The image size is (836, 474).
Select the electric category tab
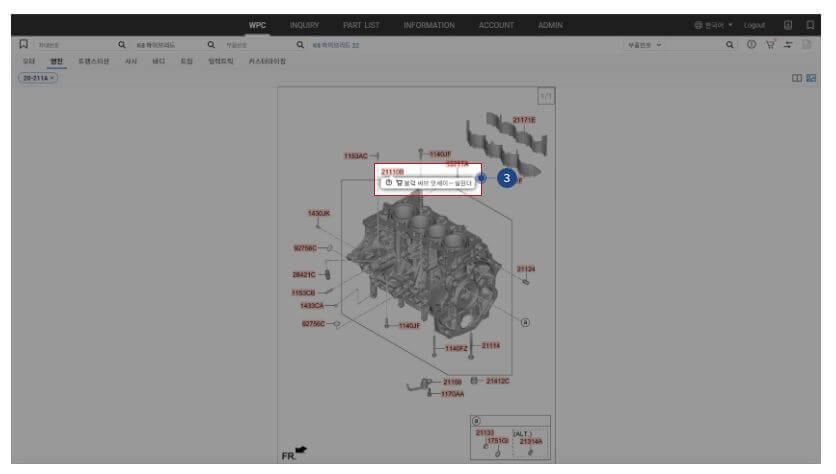click(x=221, y=61)
